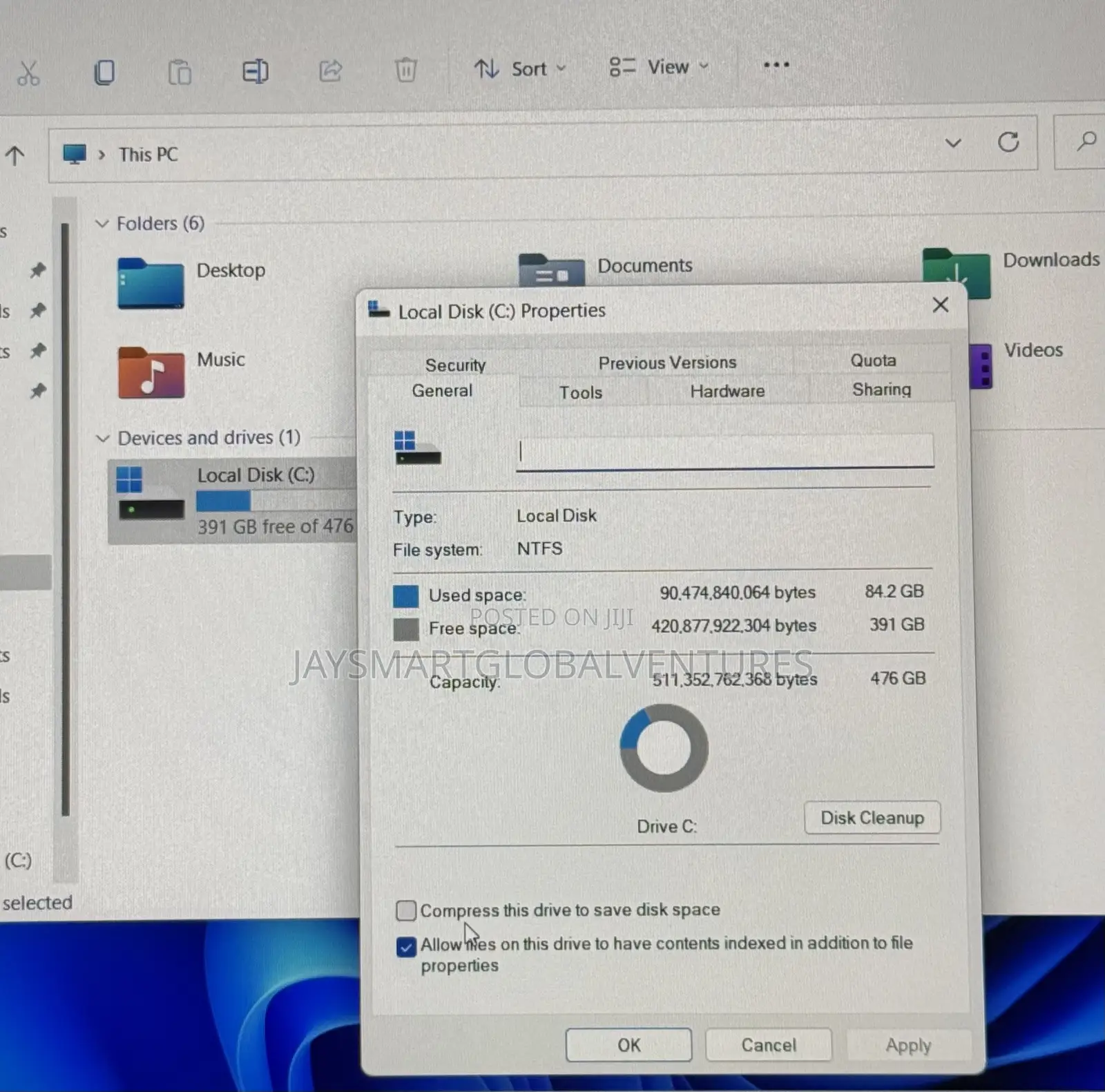Open the three-dot See more menu
The width and height of the screenshot is (1105, 1092).
(x=776, y=65)
